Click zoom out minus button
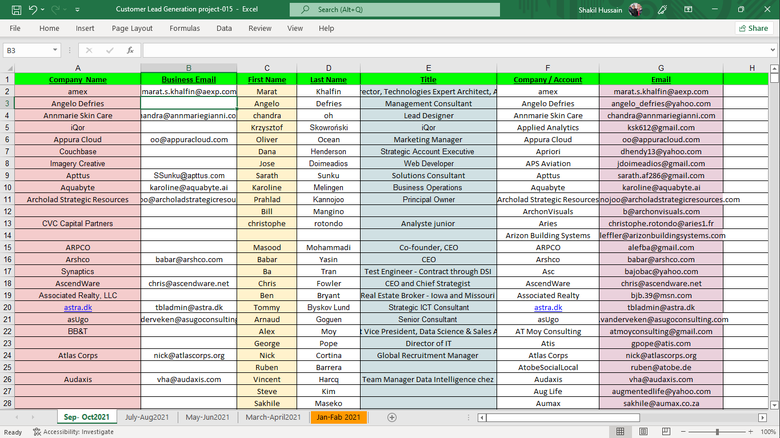The width and height of the screenshot is (780, 438). [683, 432]
